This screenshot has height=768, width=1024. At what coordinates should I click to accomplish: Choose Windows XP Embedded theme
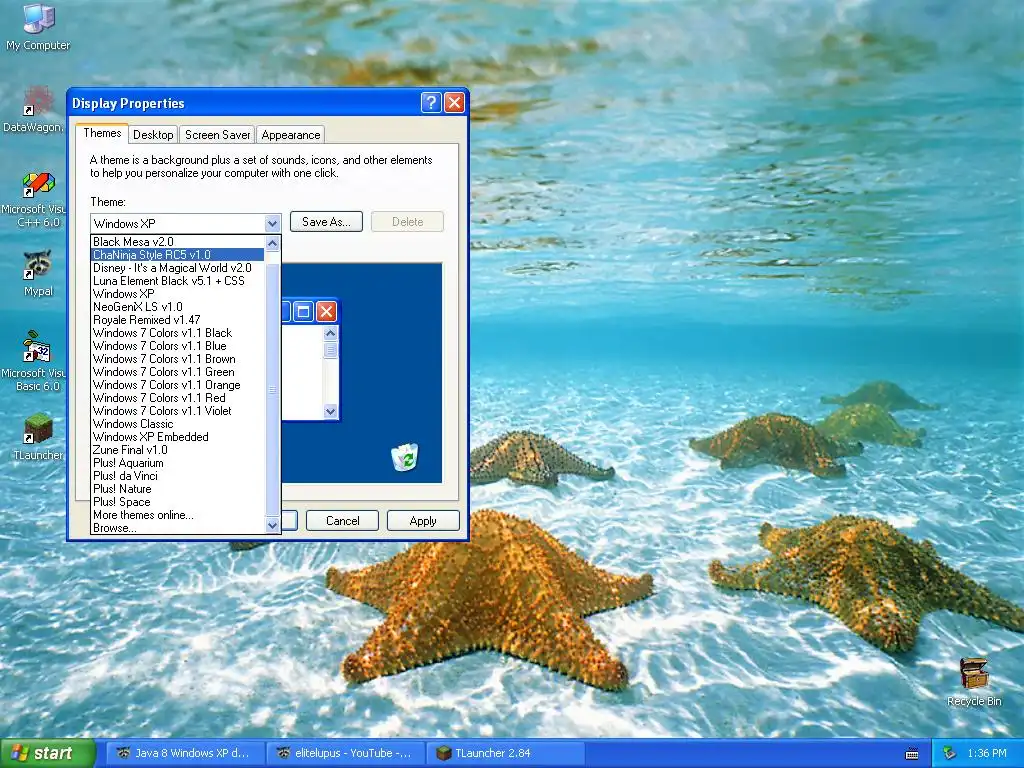coord(178,437)
